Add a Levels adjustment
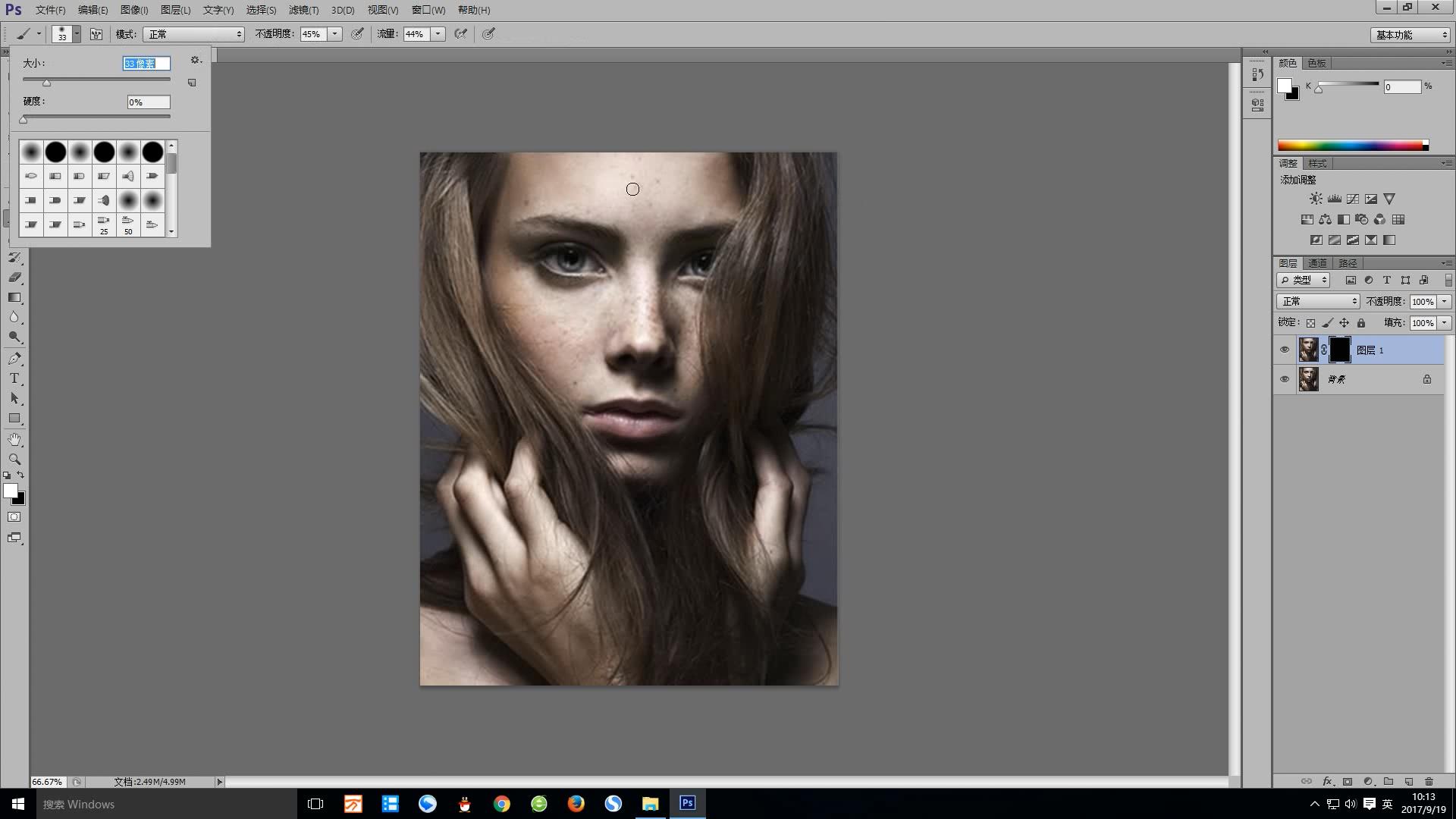1456x819 pixels. coord(1334,199)
